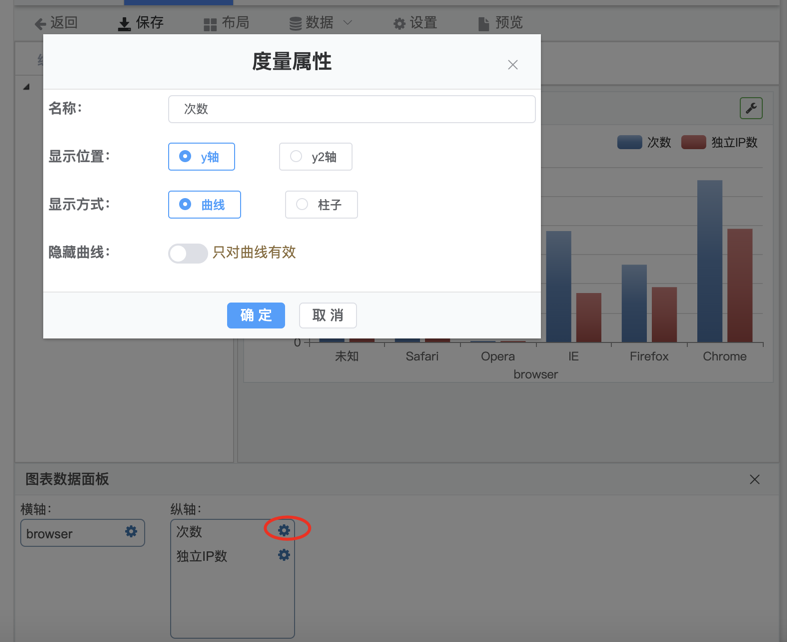Click the gear icon next to browser

tap(131, 532)
